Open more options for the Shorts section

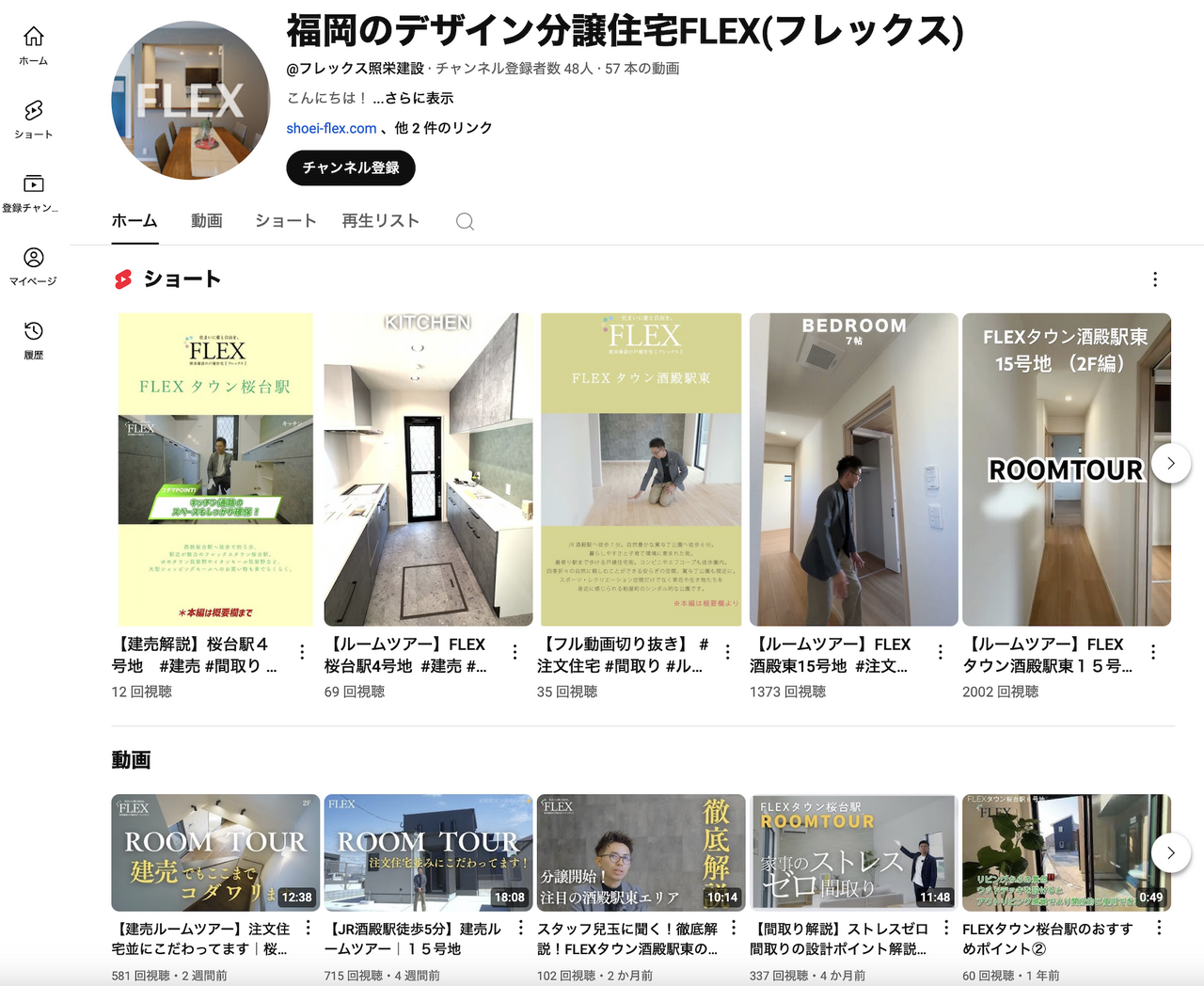(1155, 279)
